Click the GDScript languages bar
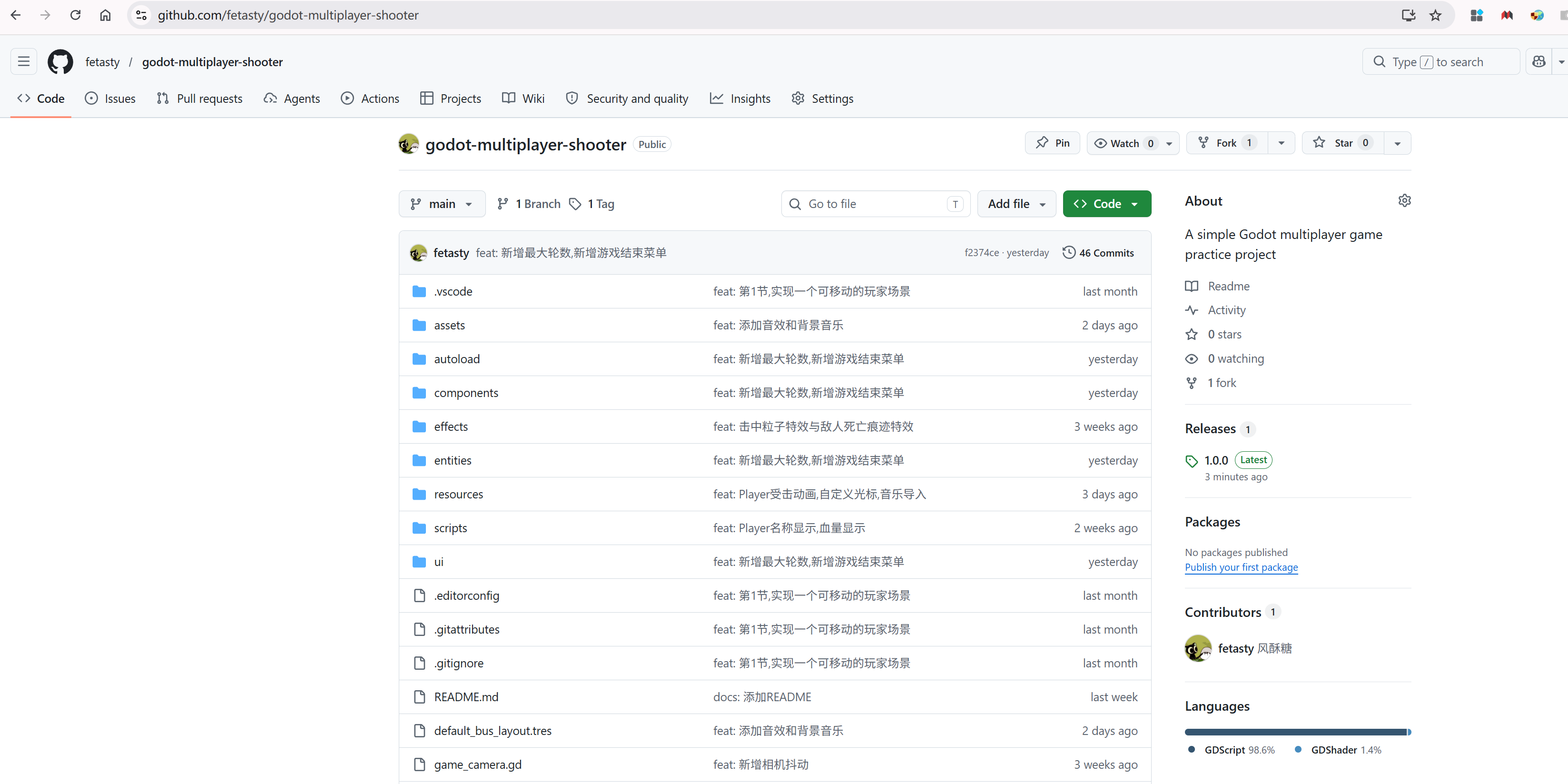Image resolution: width=1568 pixels, height=784 pixels. tap(1295, 732)
